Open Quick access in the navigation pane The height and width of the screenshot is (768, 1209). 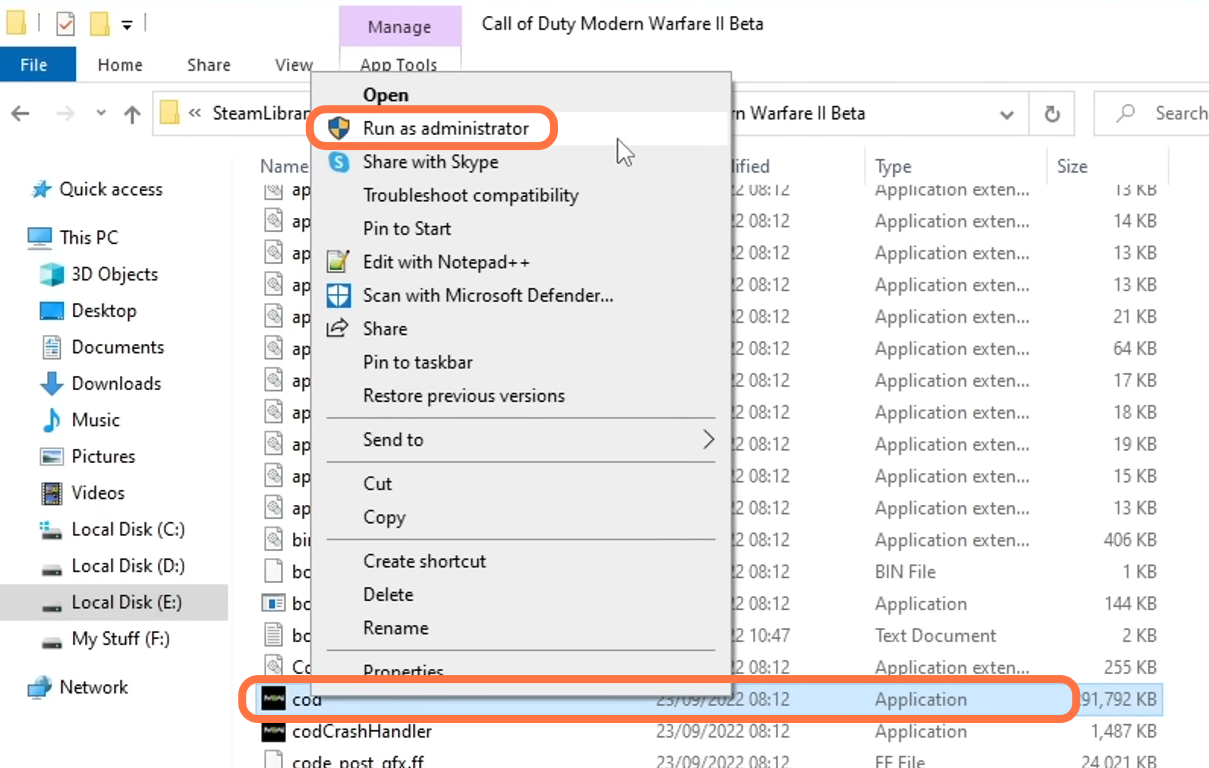[97, 189]
